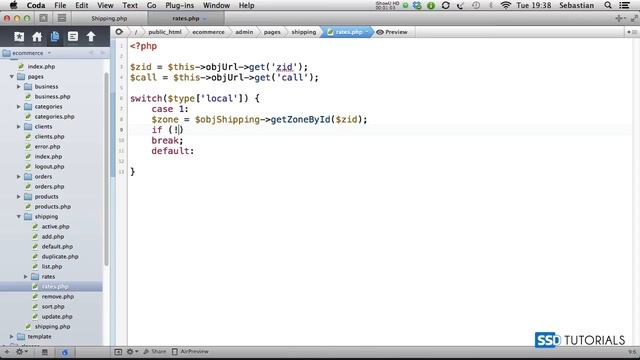640x360 pixels.
Task: Select the Files icon in the sidebar toolbar
Action: point(55,37)
